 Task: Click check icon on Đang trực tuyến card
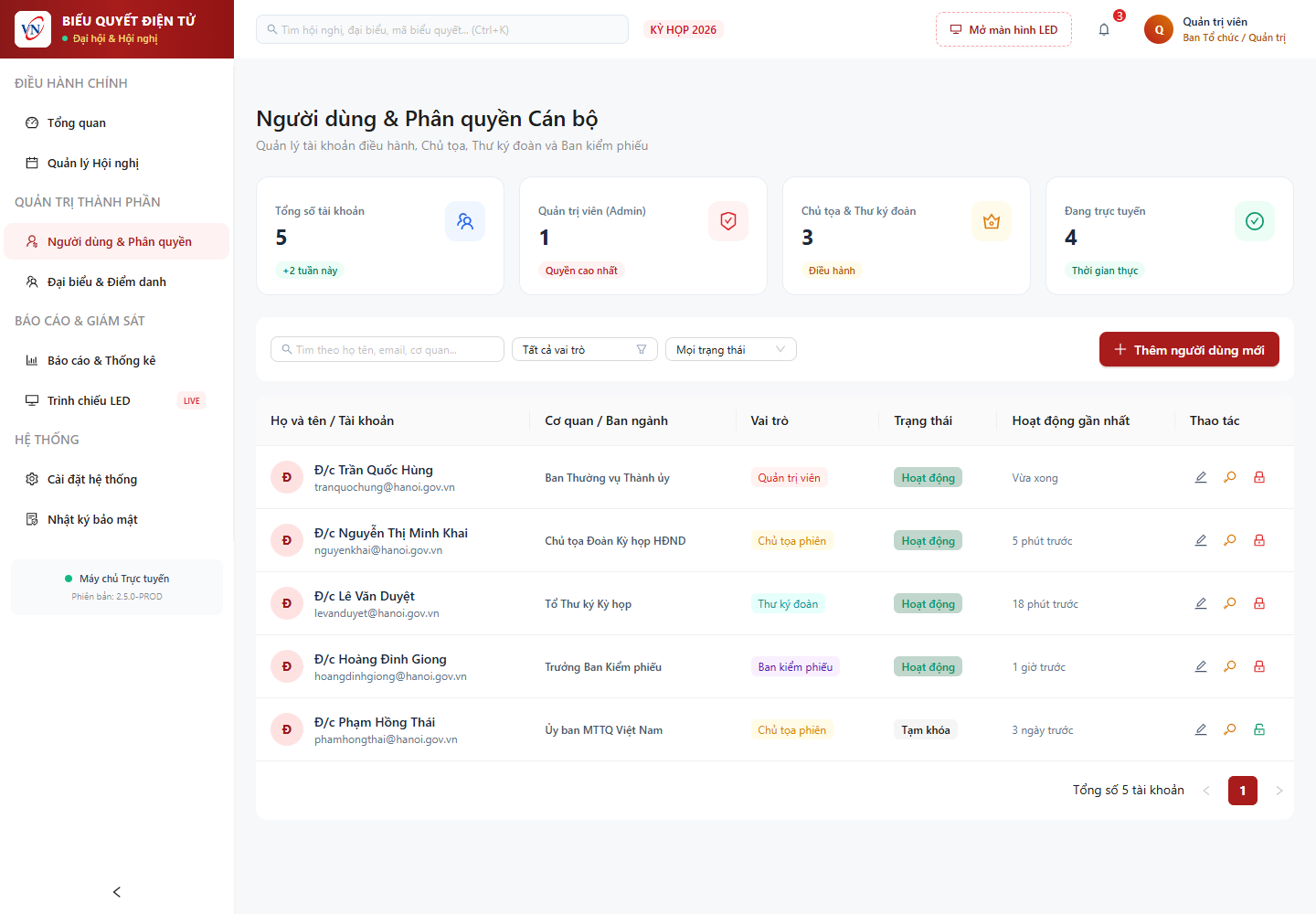1255,221
